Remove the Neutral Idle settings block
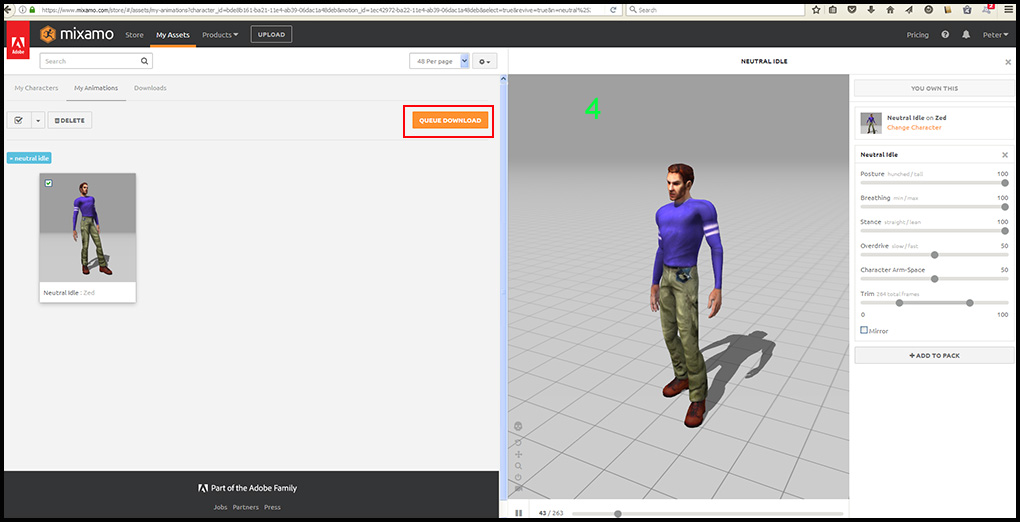The image size is (1020, 522). click(1005, 155)
